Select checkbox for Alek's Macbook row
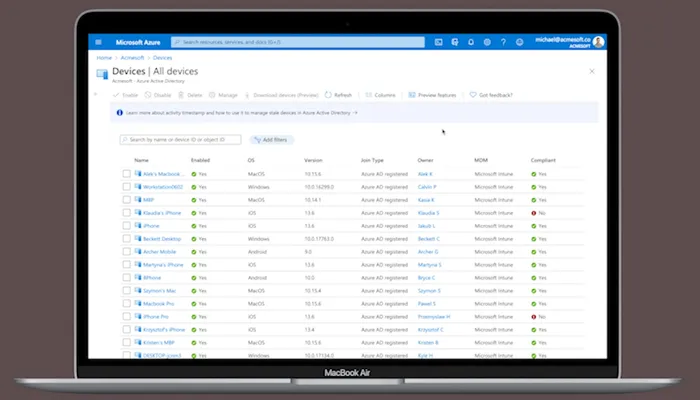 coord(127,174)
